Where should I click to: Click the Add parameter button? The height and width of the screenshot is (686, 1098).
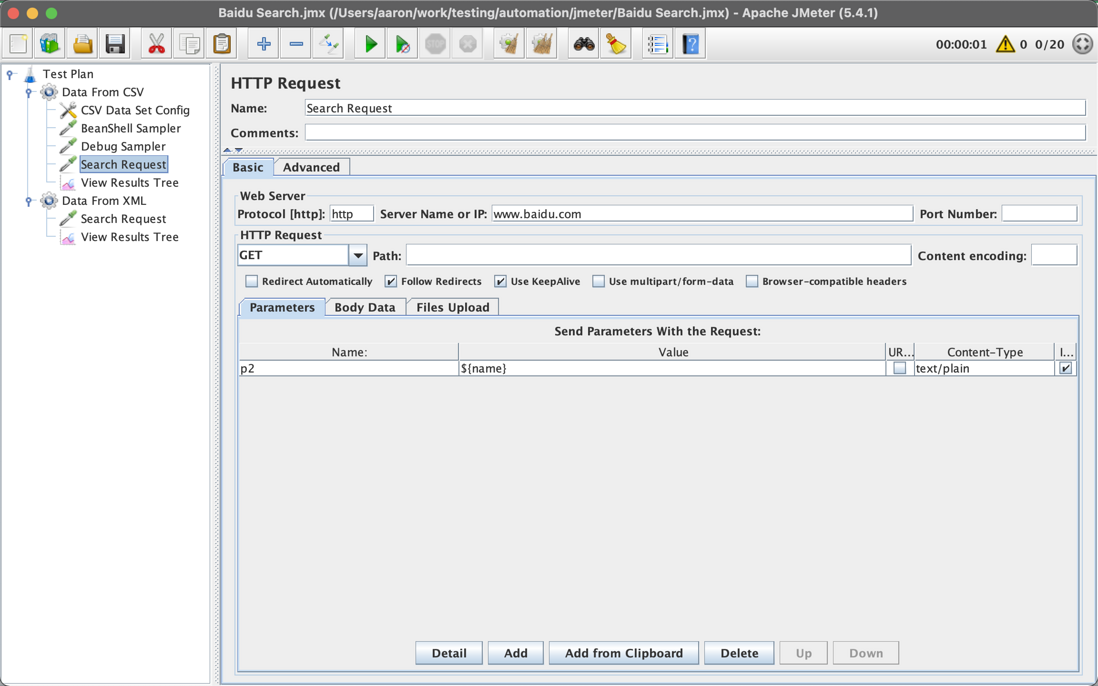[515, 653]
